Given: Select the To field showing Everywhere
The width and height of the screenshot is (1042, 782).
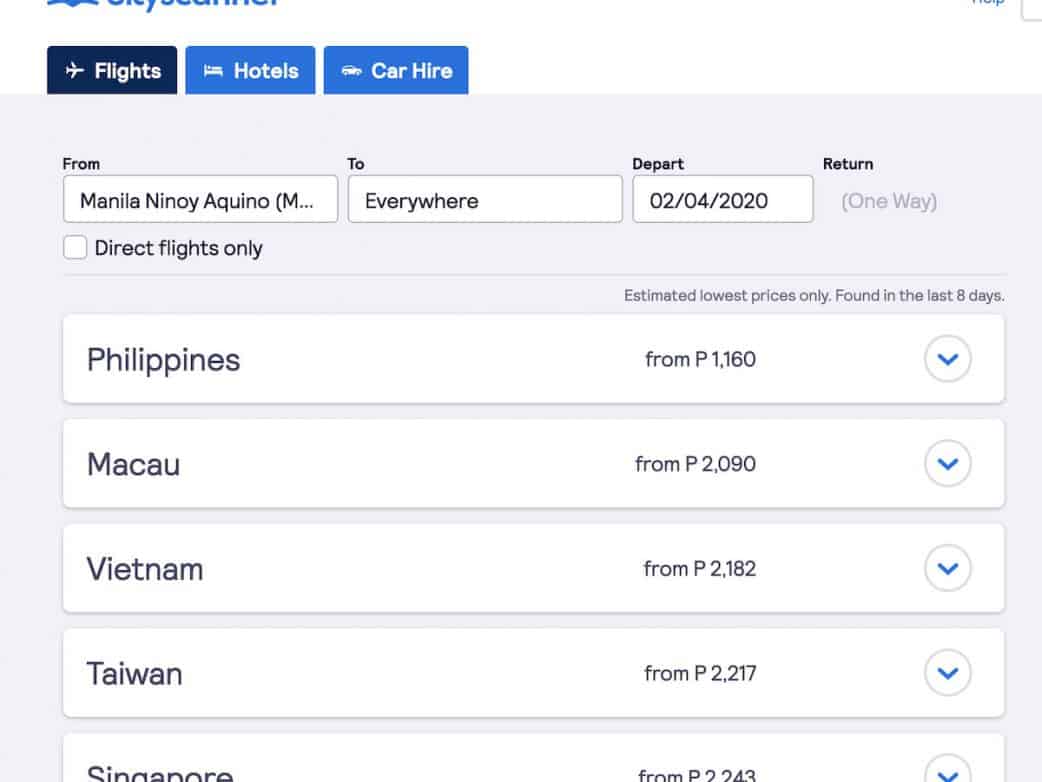Looking at the screenshot, I should [x=485, y=200].
